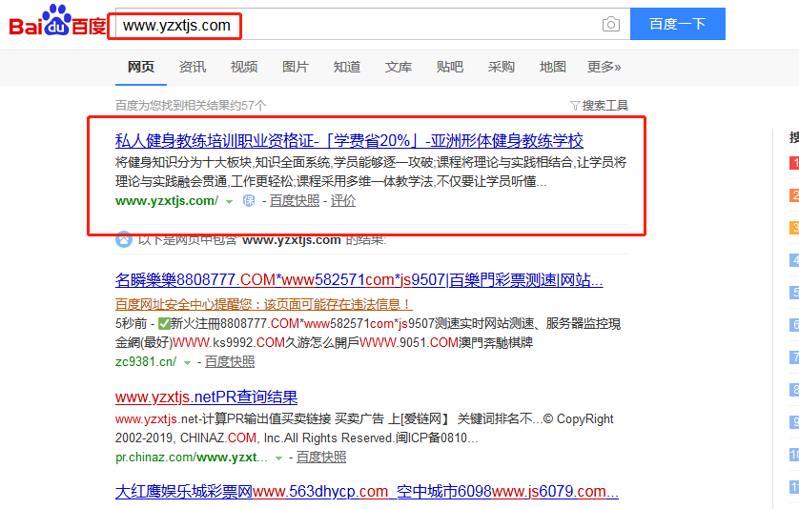Click the funnel icon beside 搜索工具
The height and width of the screenshot is (509, 799).
[x=574, y=105]
